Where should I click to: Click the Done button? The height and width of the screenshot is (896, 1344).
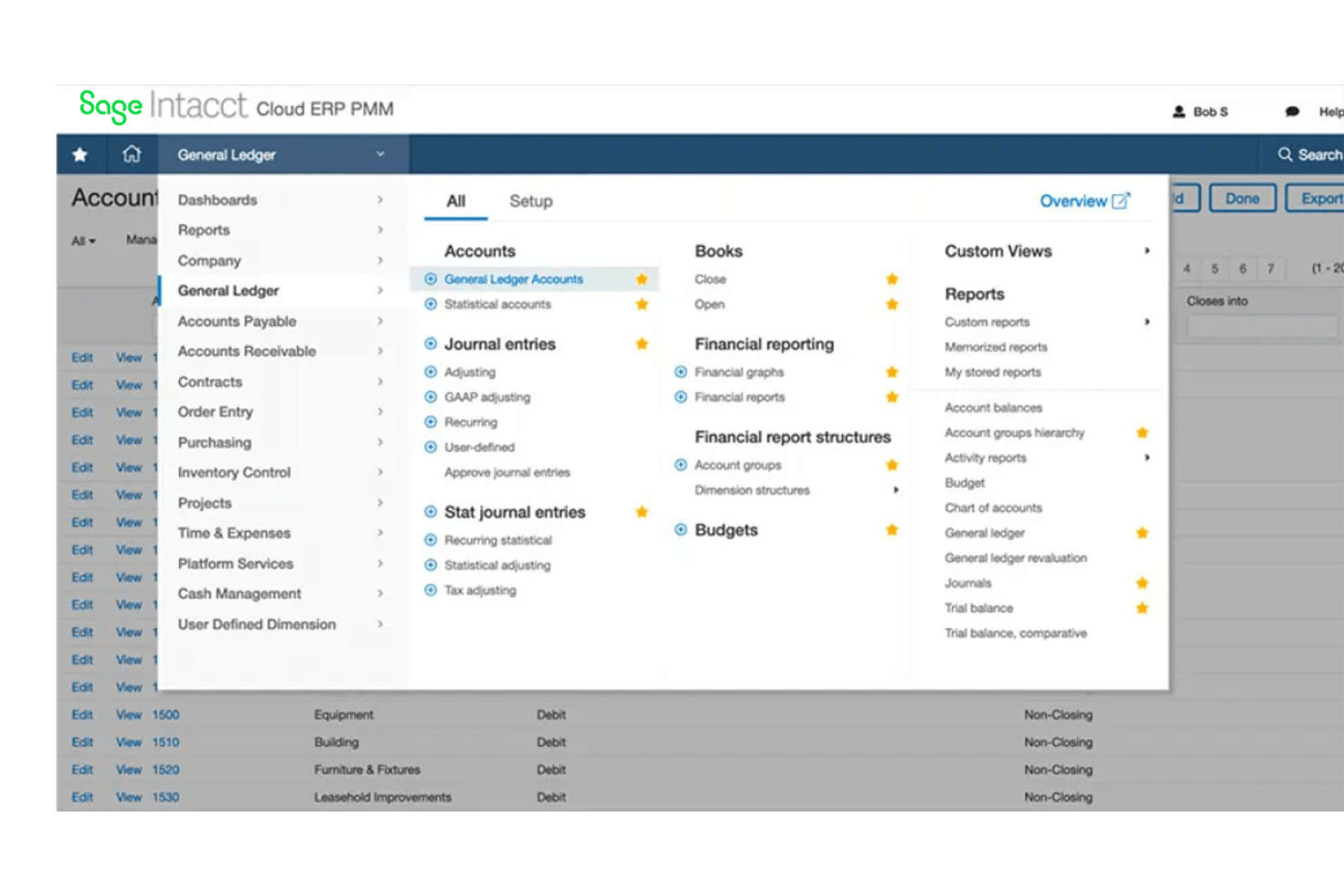[1242, 198]
